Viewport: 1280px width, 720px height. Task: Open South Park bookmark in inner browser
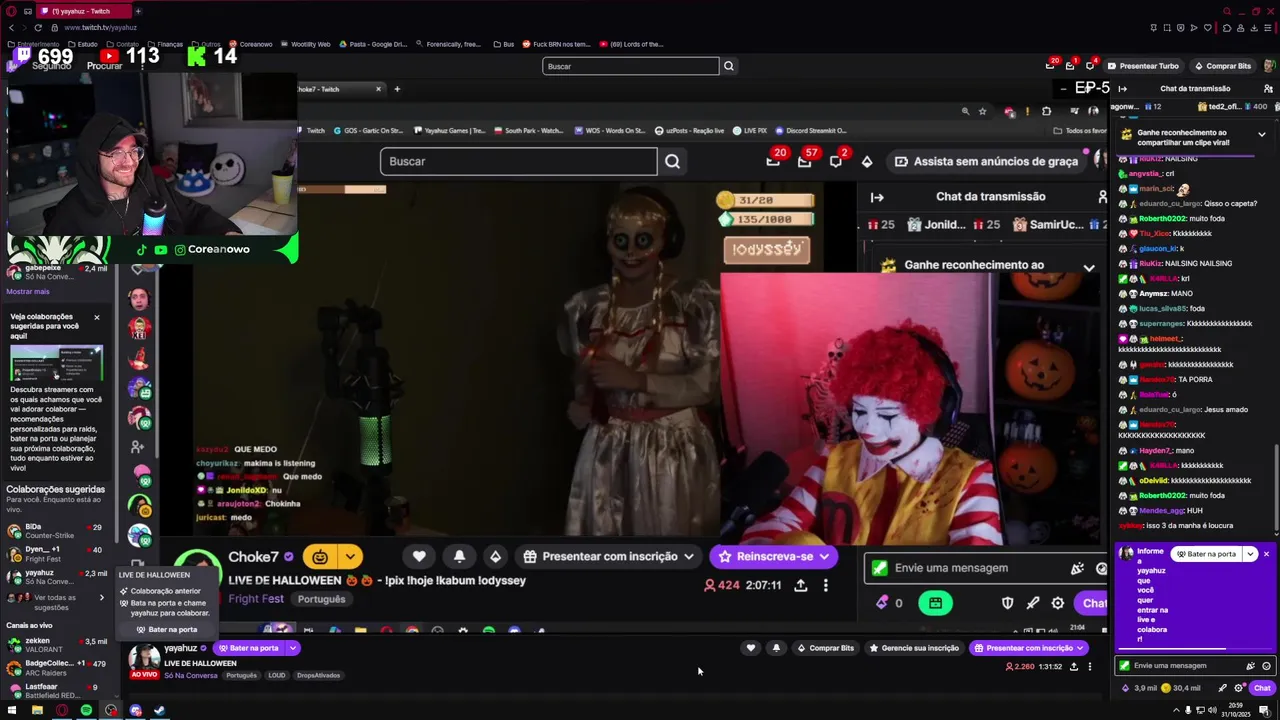click(x=527, y=130)
